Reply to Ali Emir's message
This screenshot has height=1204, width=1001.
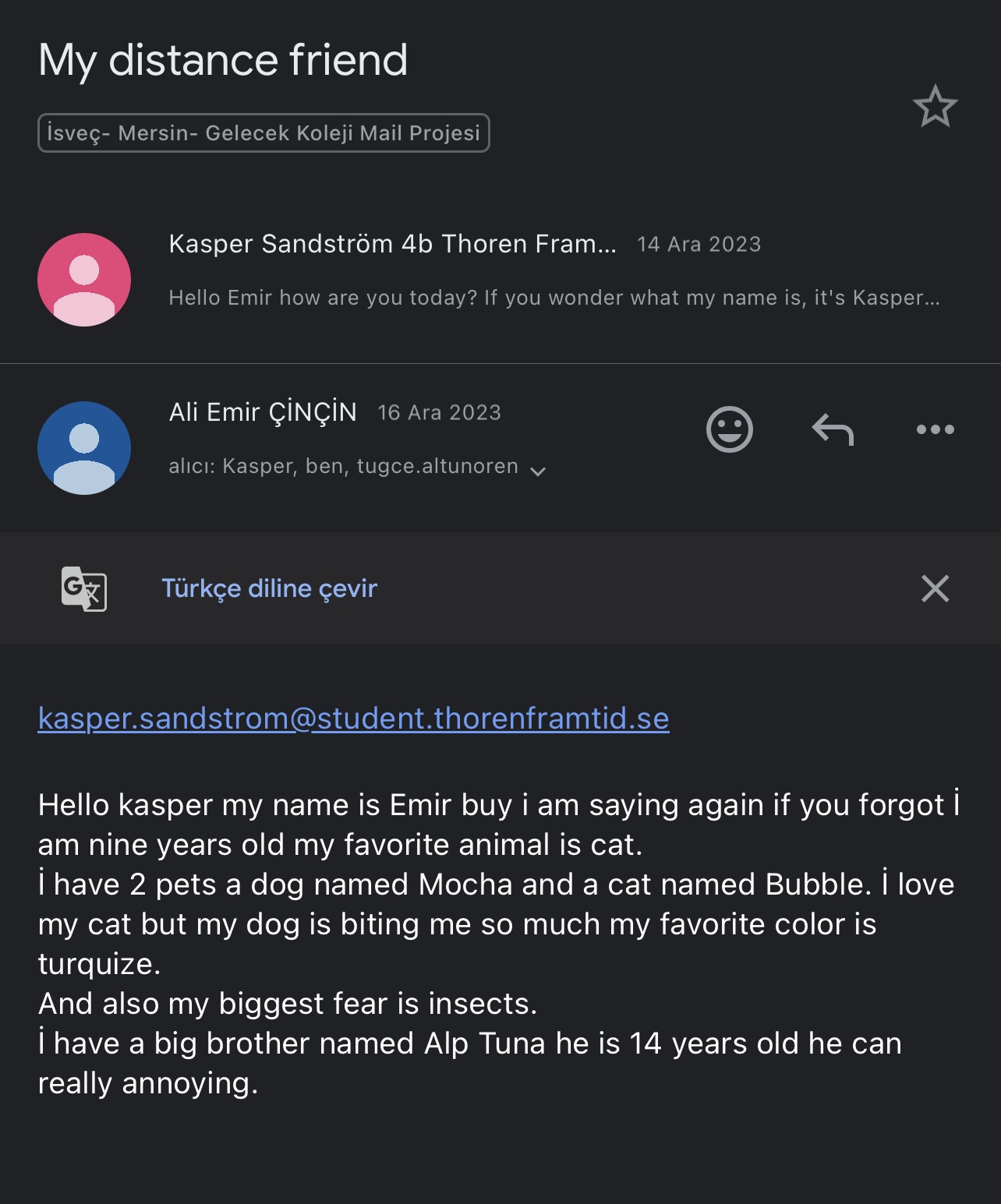[833, 429]
